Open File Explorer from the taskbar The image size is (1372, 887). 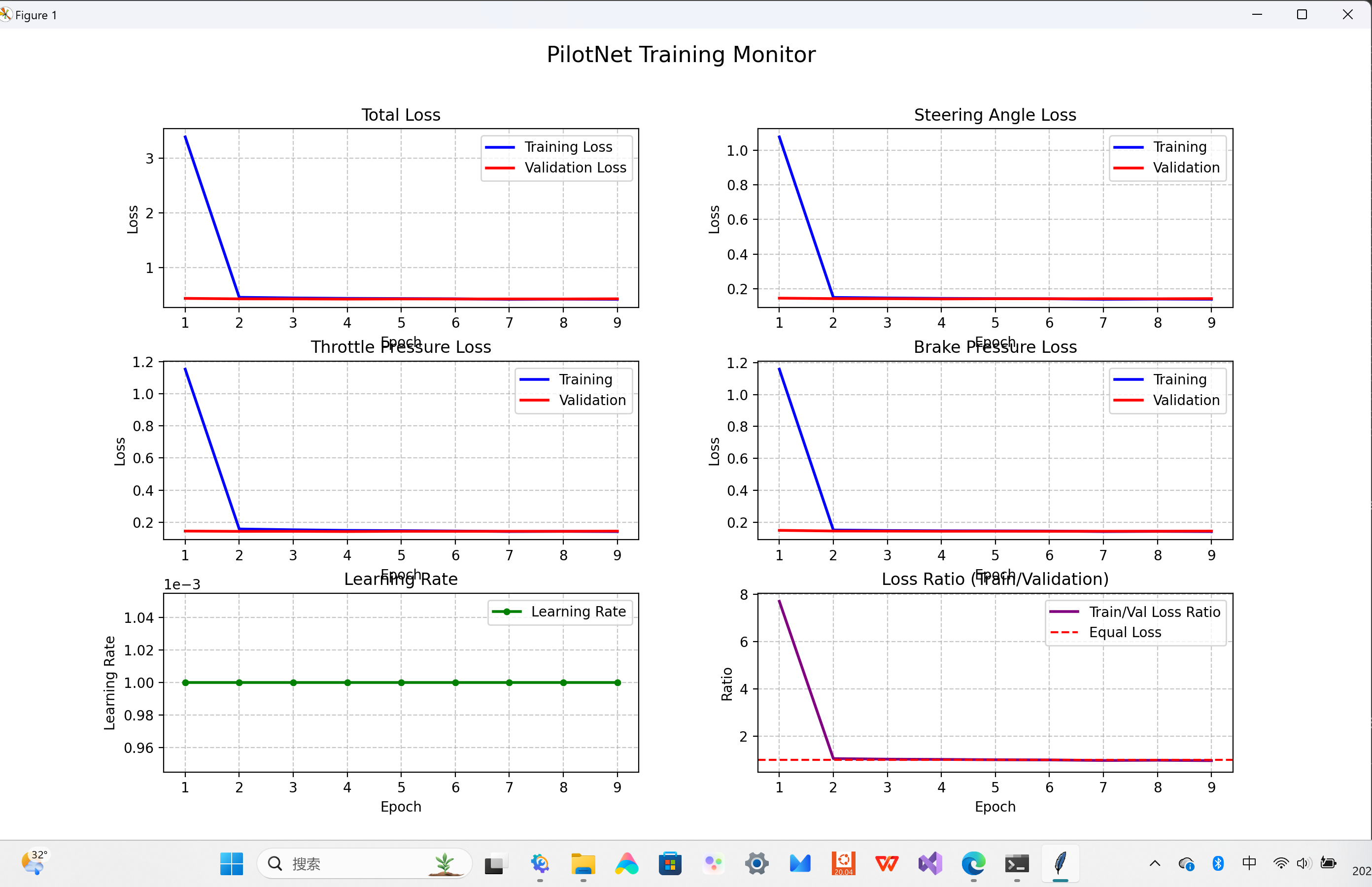[x=583, y=863]
